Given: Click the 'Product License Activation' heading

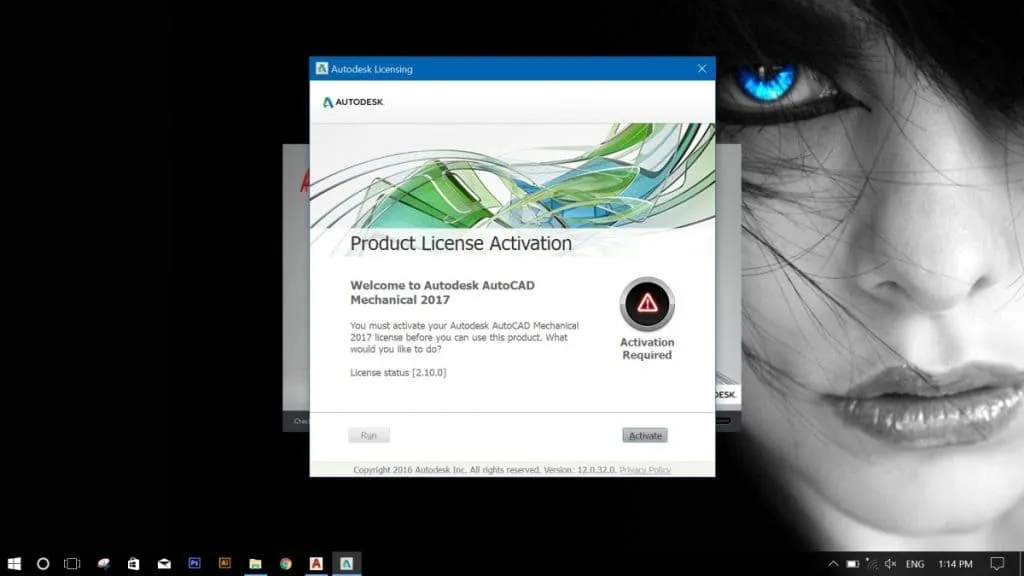Looking at the screenshot, I should [461, 244].
